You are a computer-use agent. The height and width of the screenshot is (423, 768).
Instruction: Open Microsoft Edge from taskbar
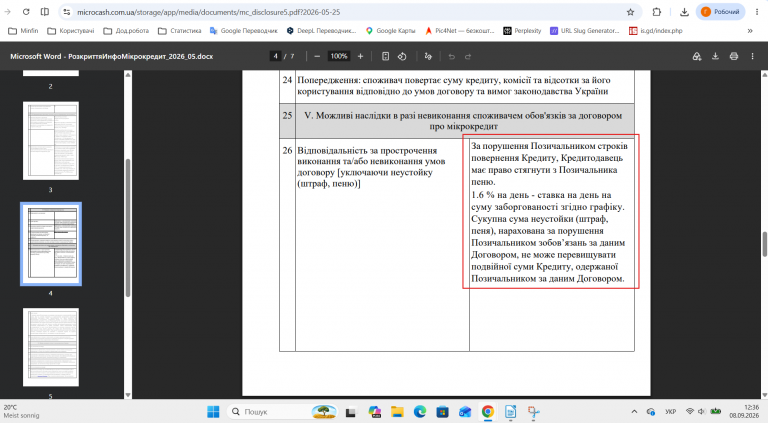click(420, 412)
